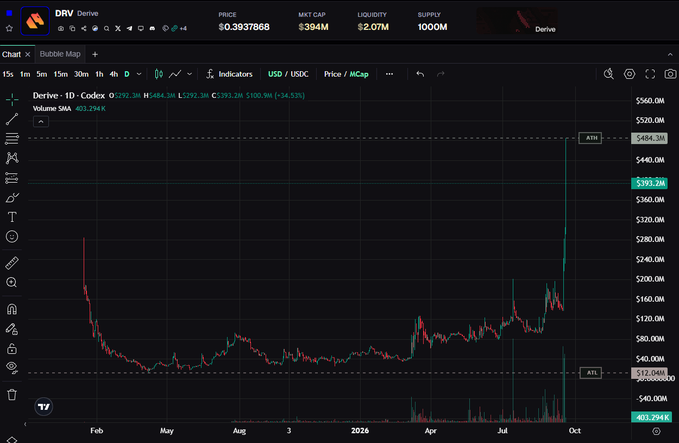Select the trend line drawing tool
The height and width of the screenshot is (443, 679).
[x=12, y=119]
